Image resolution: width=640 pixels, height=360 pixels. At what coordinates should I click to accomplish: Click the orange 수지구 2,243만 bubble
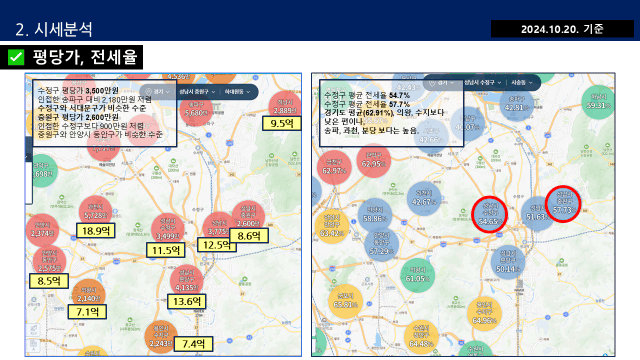tap(161, 337)
